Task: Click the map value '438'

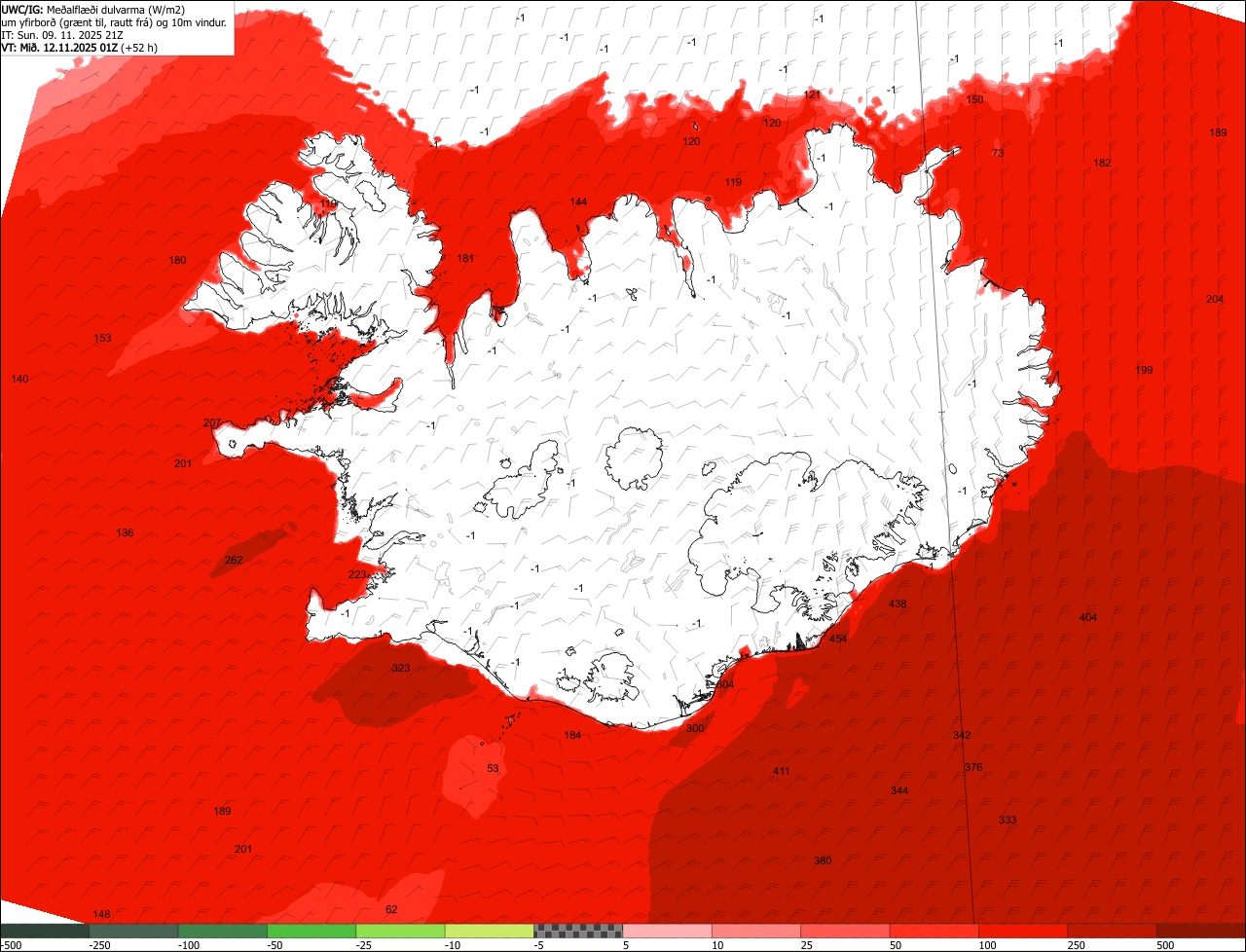Action: (898, 604)
